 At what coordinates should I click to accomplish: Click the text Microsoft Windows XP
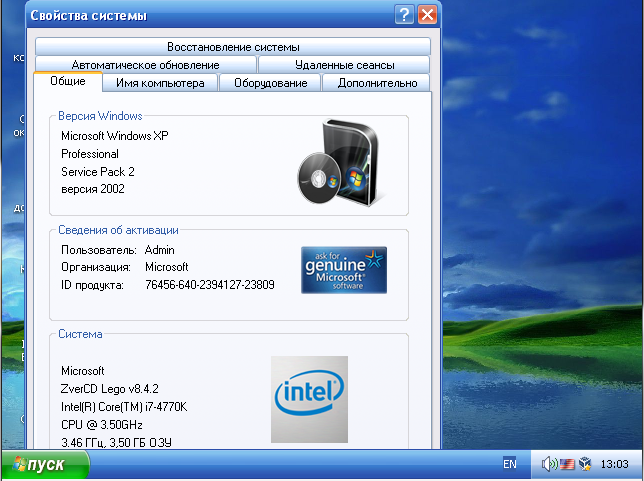115,136
